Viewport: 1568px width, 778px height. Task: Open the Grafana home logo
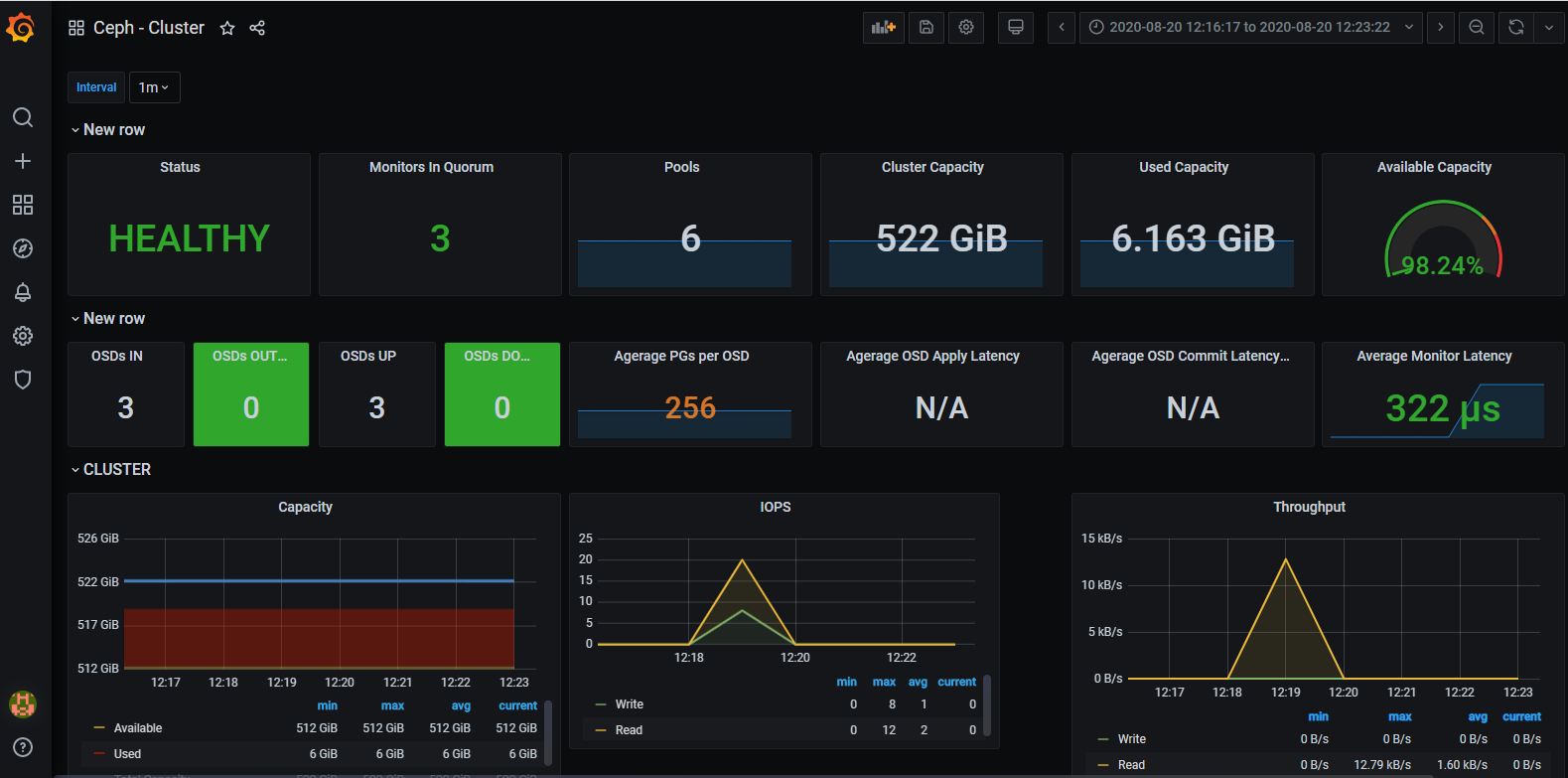[21, 28]
